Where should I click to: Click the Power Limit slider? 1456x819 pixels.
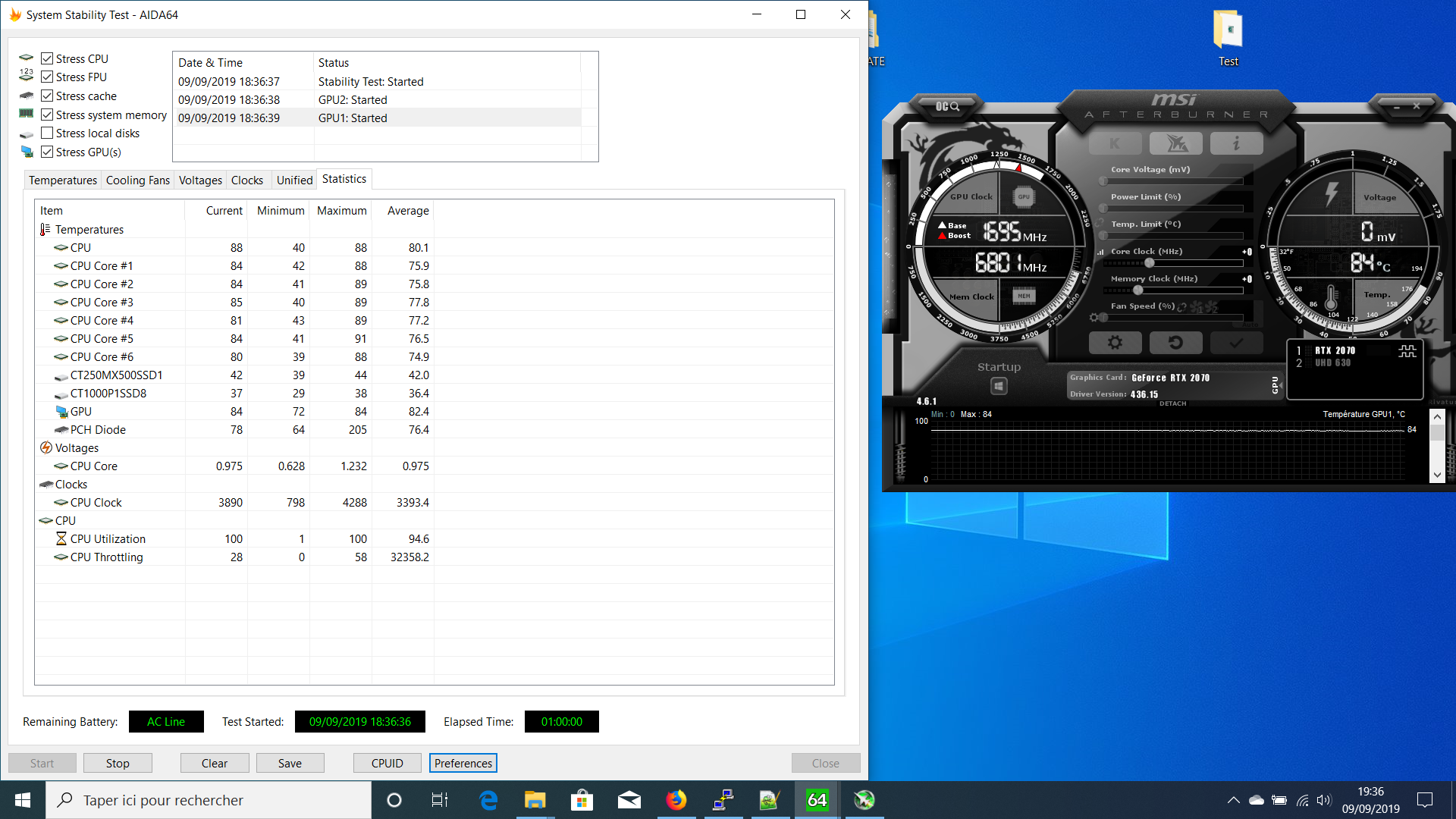point(1172,209)
